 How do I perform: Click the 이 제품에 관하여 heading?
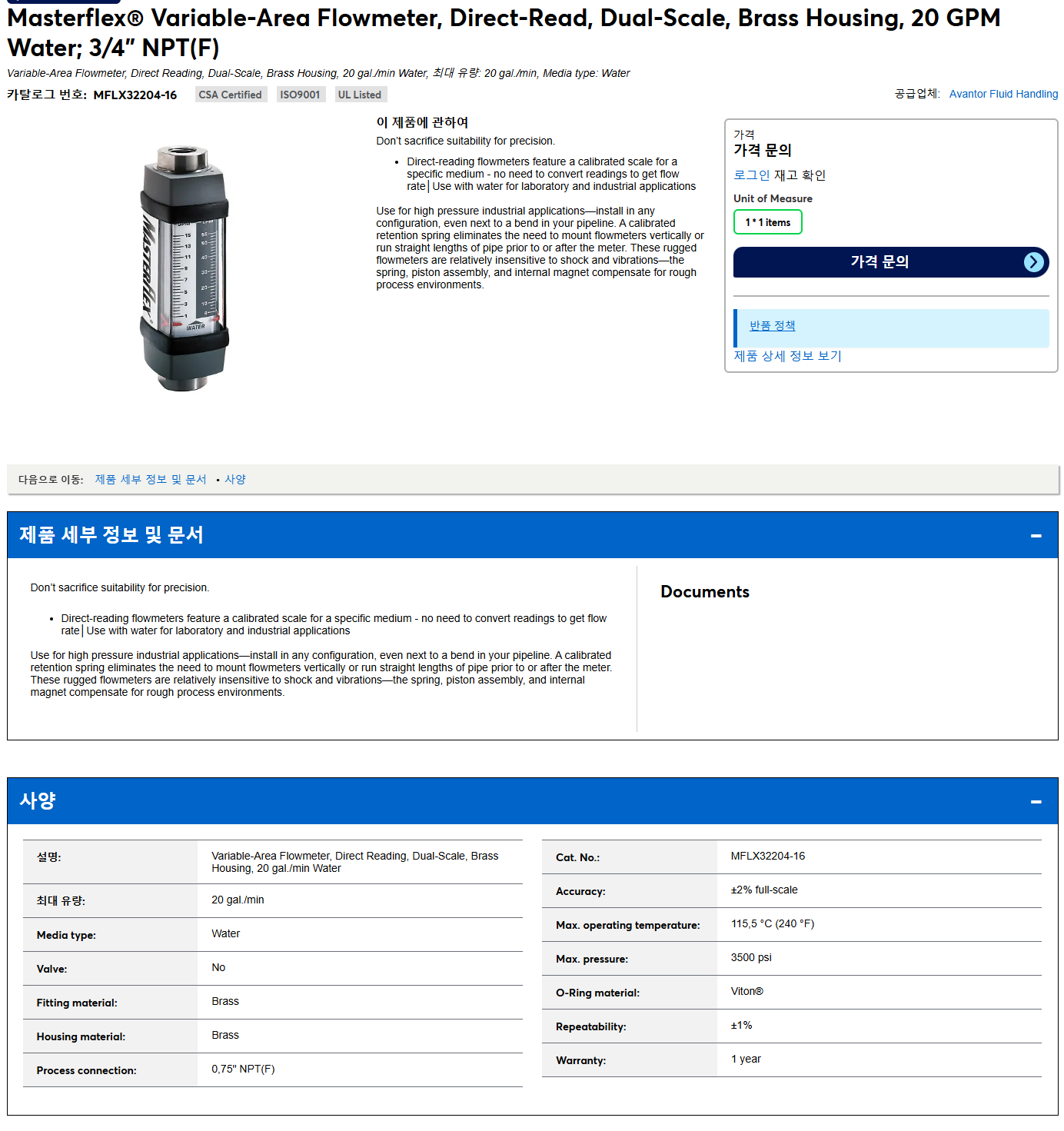click(x=422, y=123)
